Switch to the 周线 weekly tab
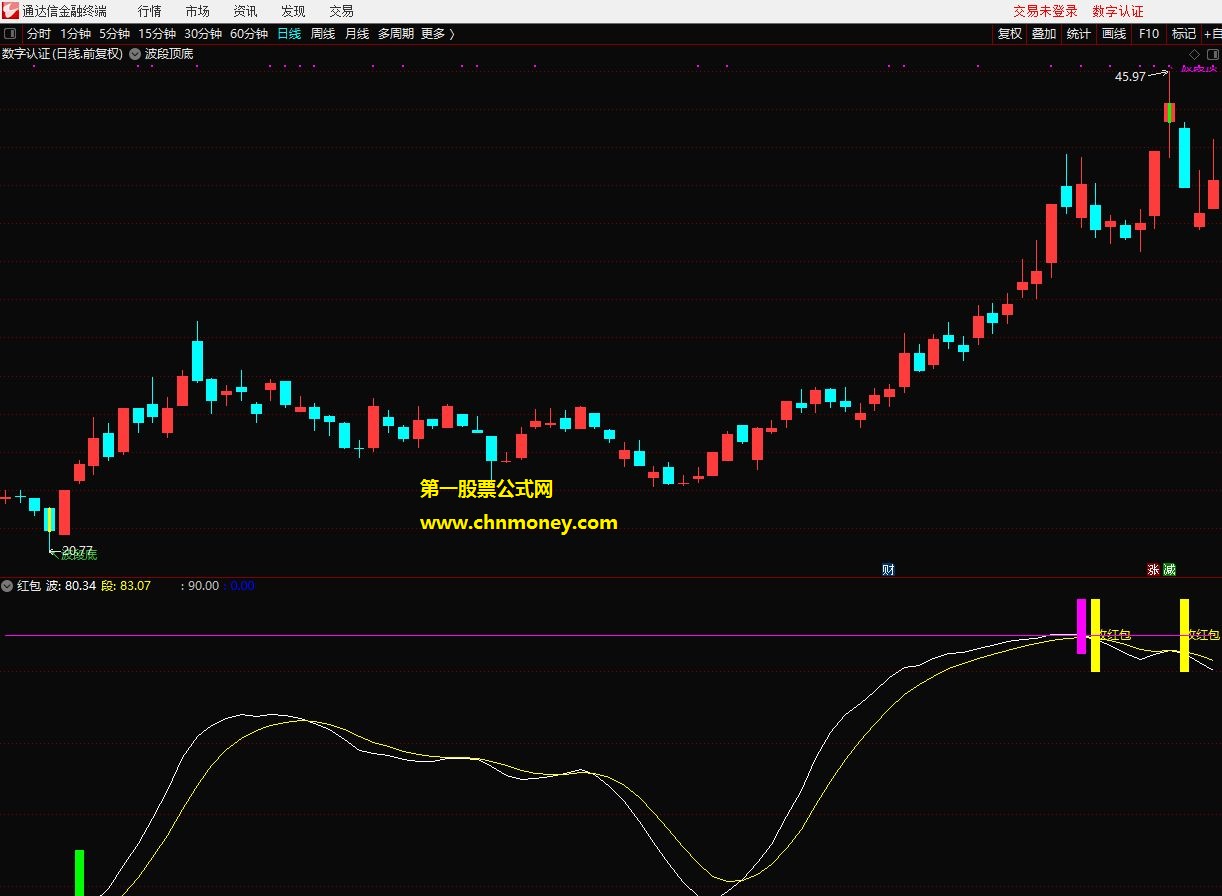Screen dimensions: 1222x896 click(x=323, y=34)
